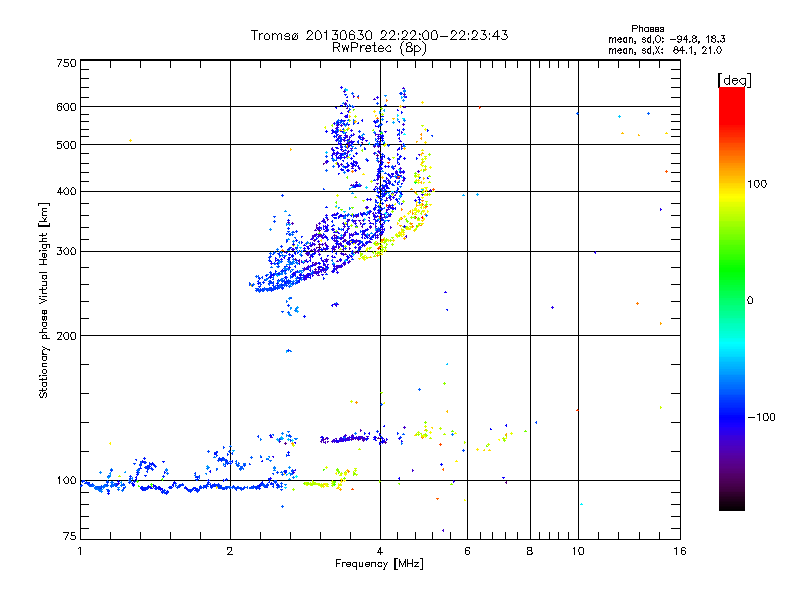Click the y-axis tick label '300'
This screenshot has width=800, height=600.
(66, 251)
